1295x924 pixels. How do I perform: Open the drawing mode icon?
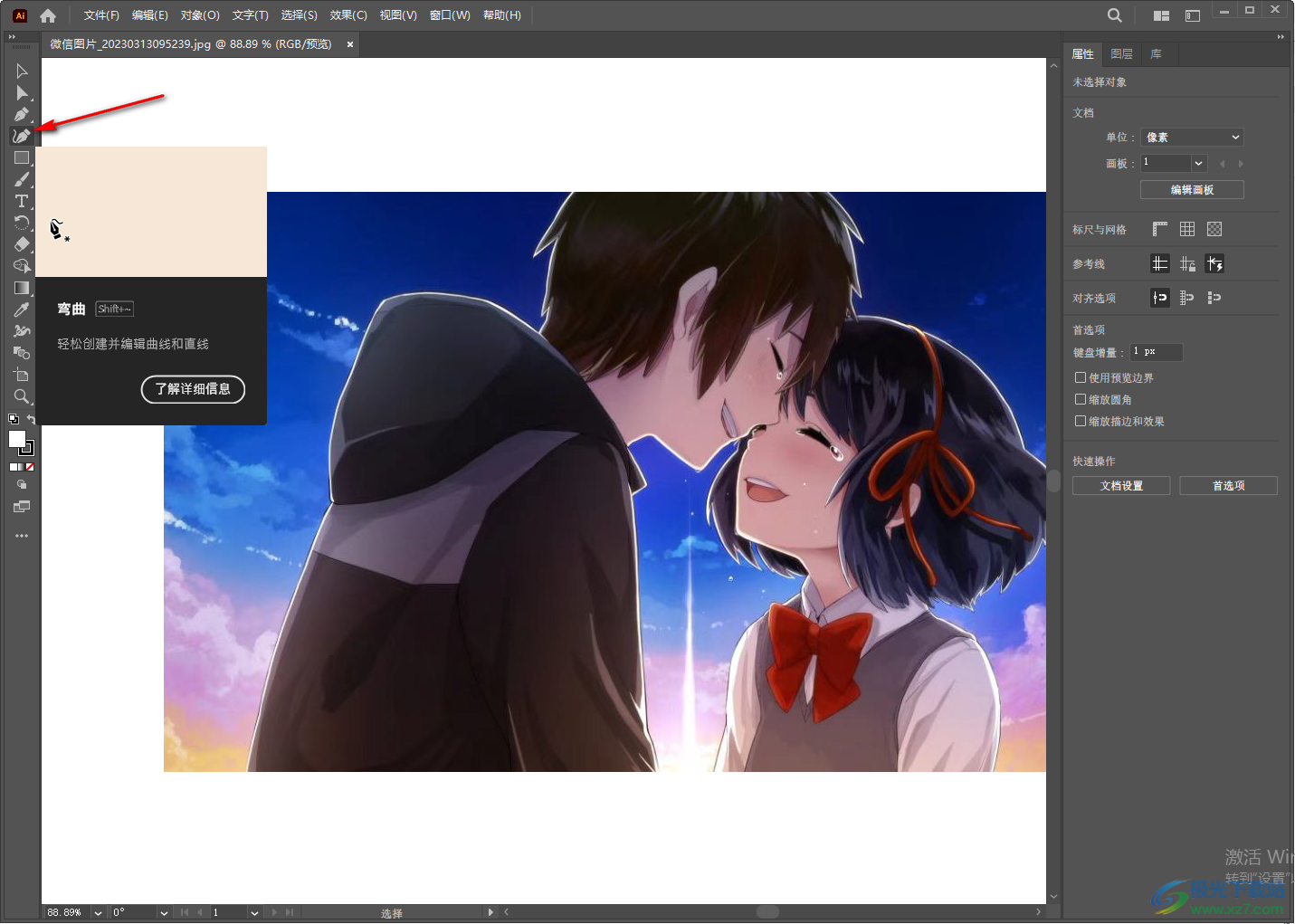click(22, 485)
